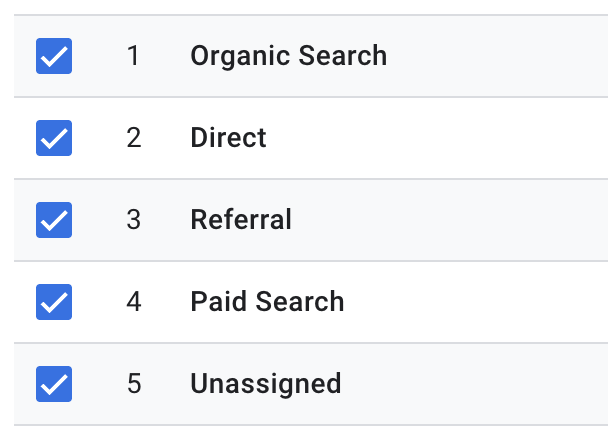Click row number 5
Image resolution: width=608 pixels, height=442 pixels.
(x=134, y=383)
